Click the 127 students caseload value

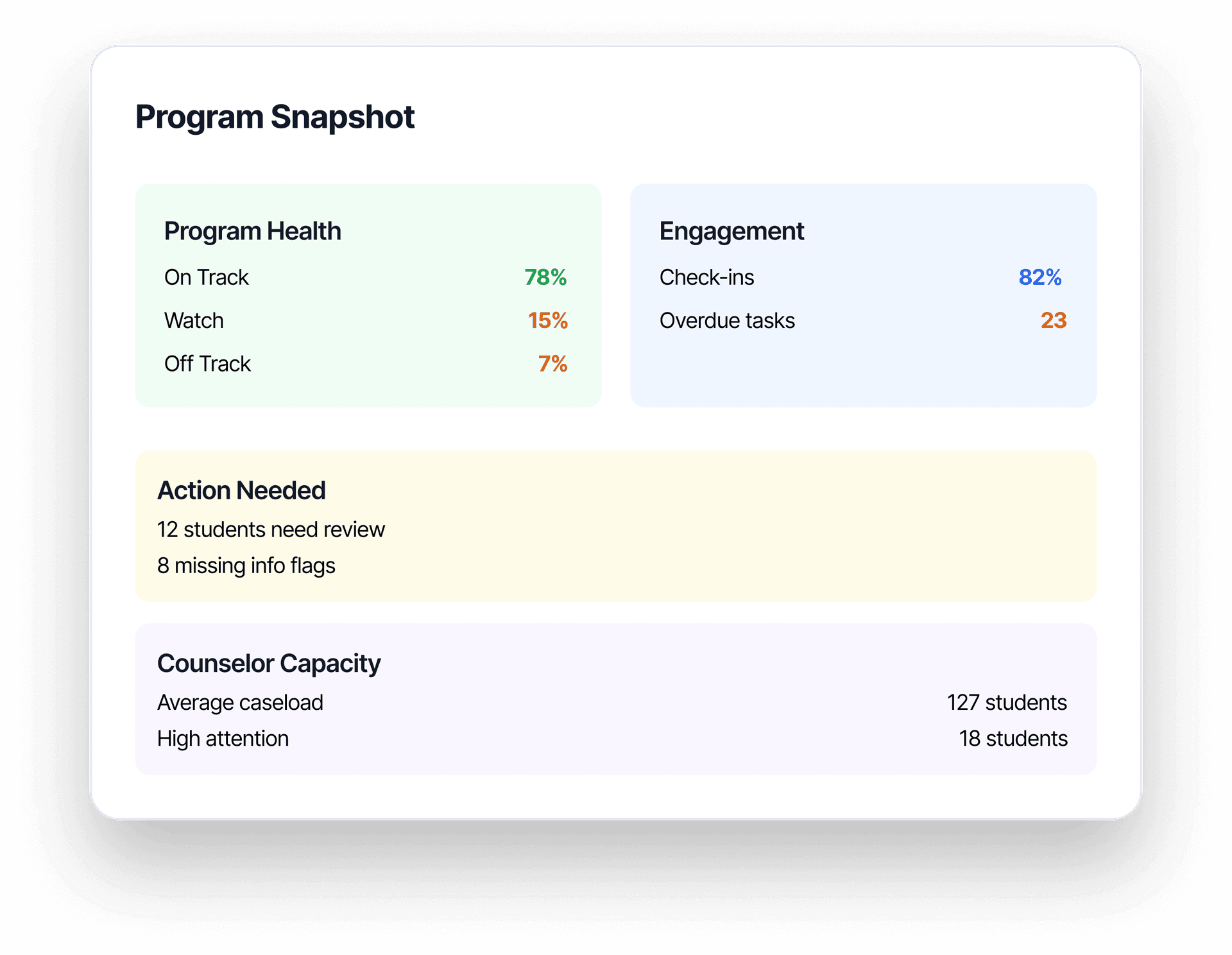tap(1007, 703)
